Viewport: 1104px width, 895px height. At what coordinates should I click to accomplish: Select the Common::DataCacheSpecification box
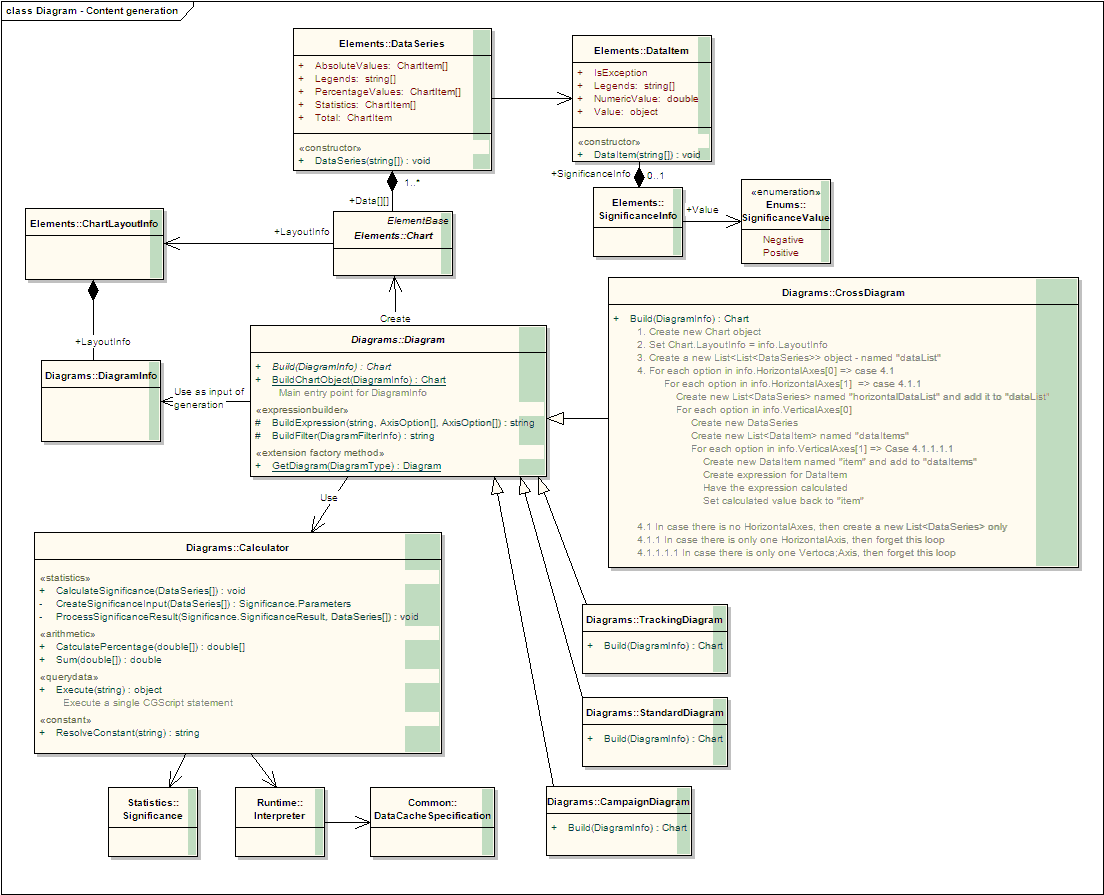click(x=432, y=809)
